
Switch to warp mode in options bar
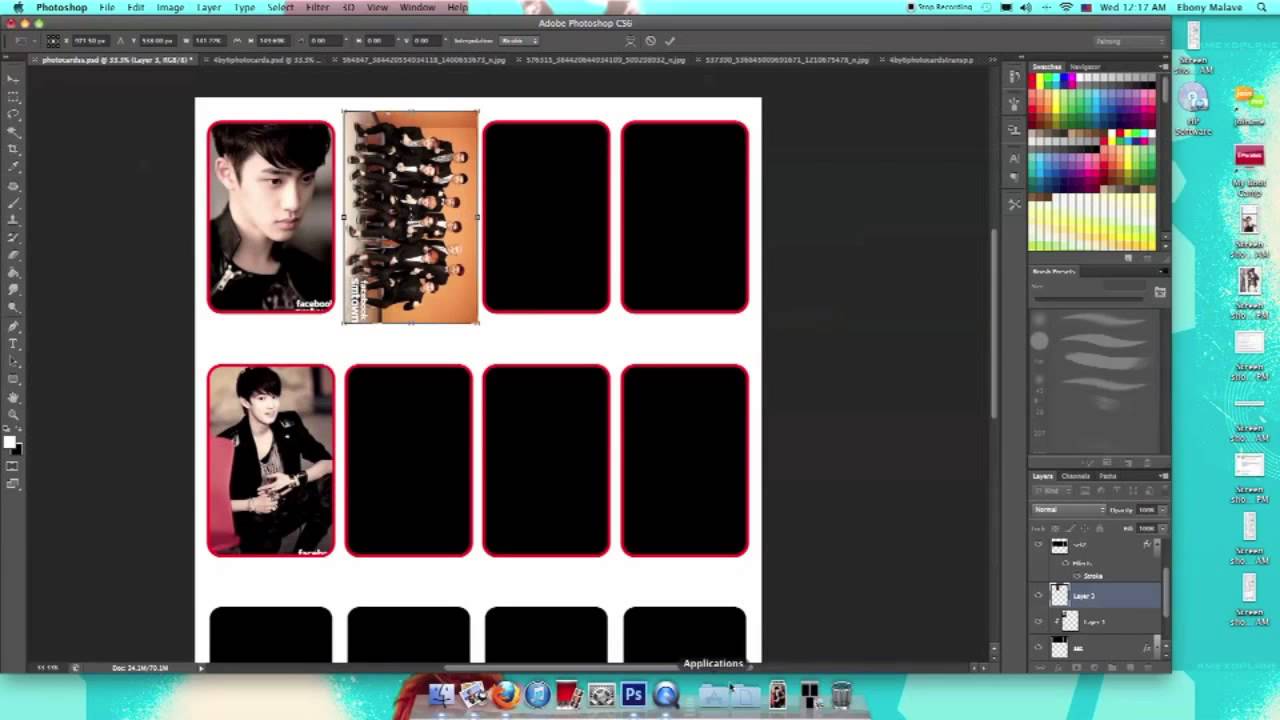tap(629, 41)
